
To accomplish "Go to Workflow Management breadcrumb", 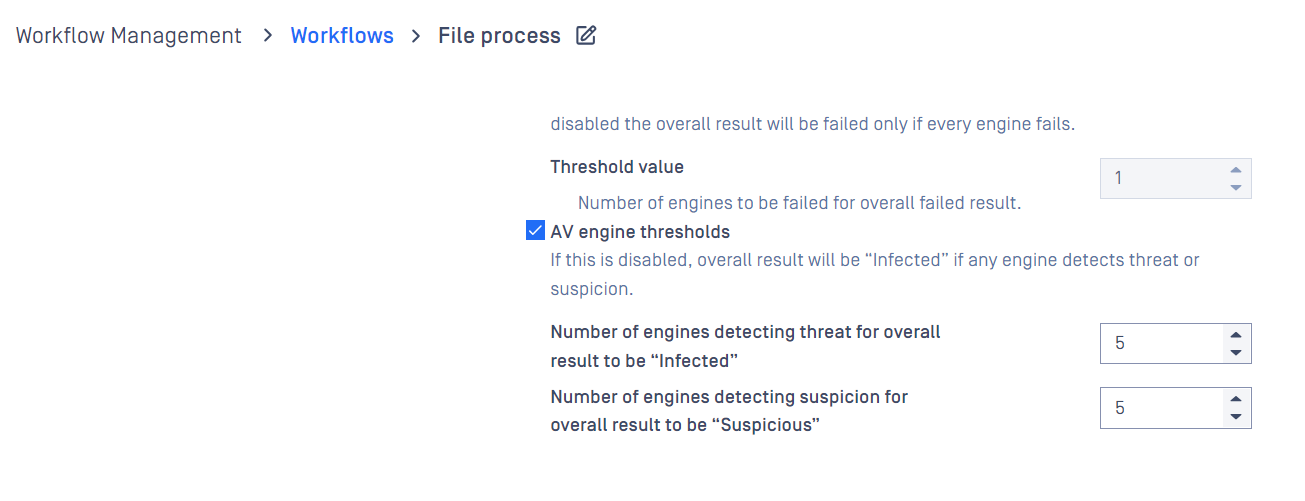I will [x=129, y=36].
